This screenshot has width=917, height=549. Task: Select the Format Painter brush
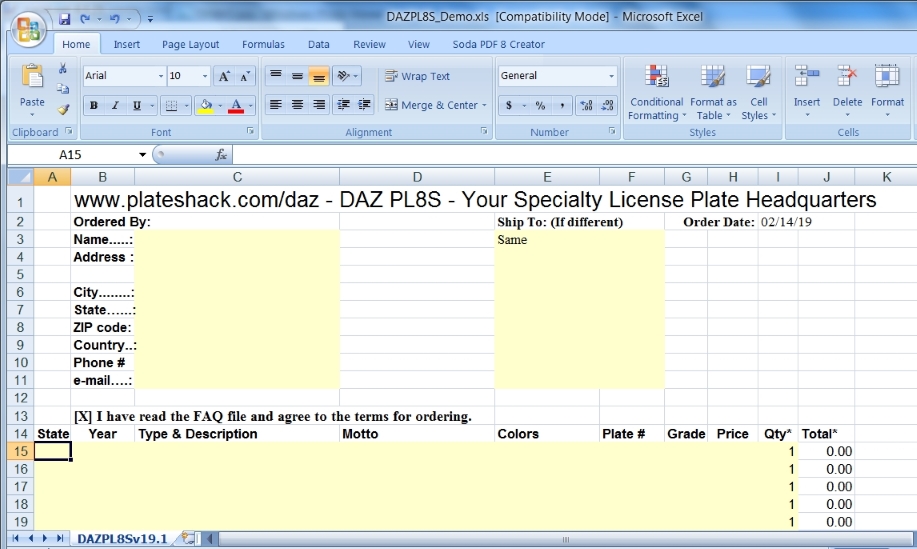click(x=63, y=109)
